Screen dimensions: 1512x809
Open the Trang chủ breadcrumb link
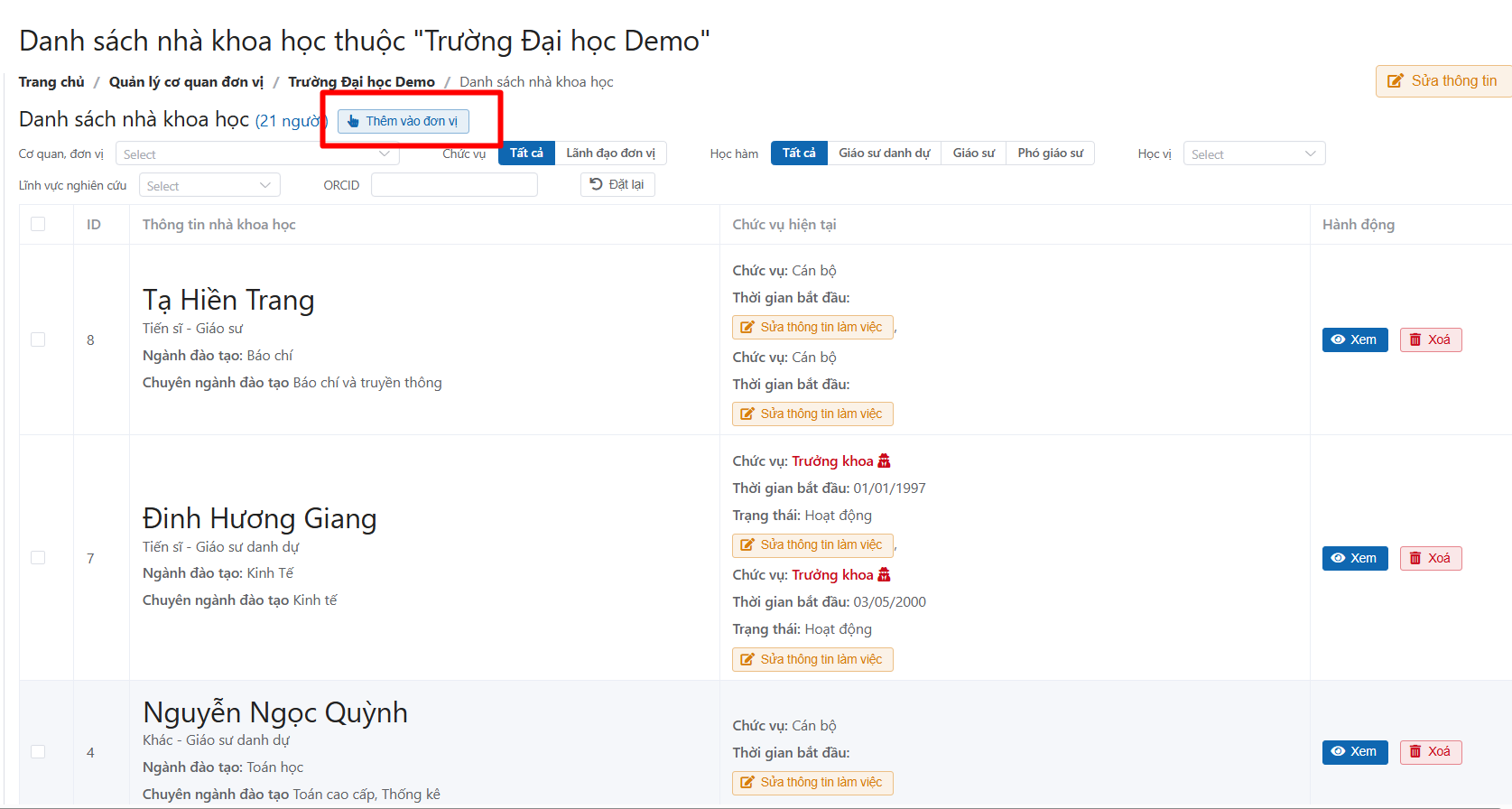51,82
